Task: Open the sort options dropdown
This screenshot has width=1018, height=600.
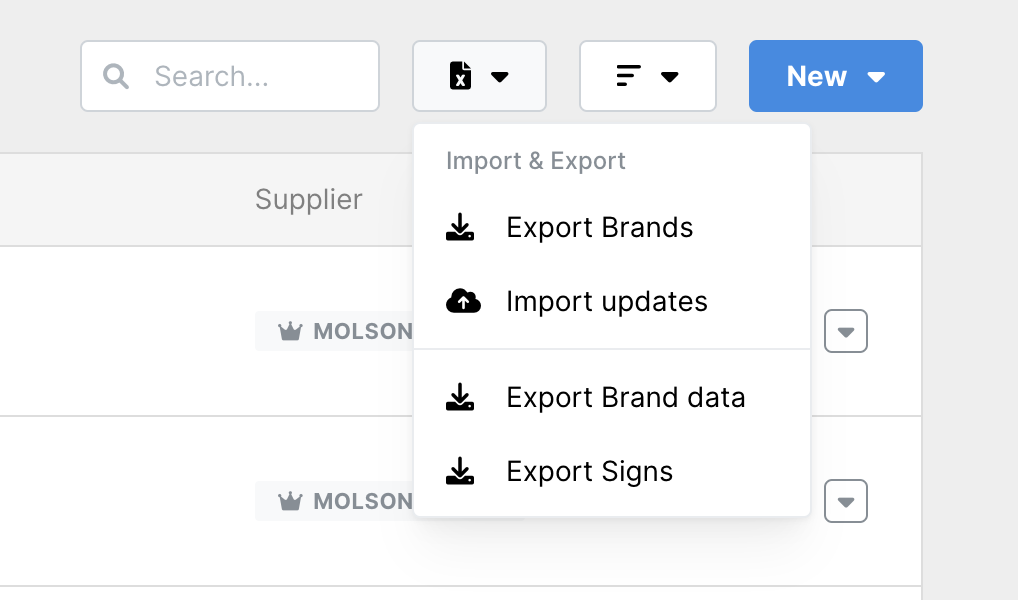Action: coord(648,76)
